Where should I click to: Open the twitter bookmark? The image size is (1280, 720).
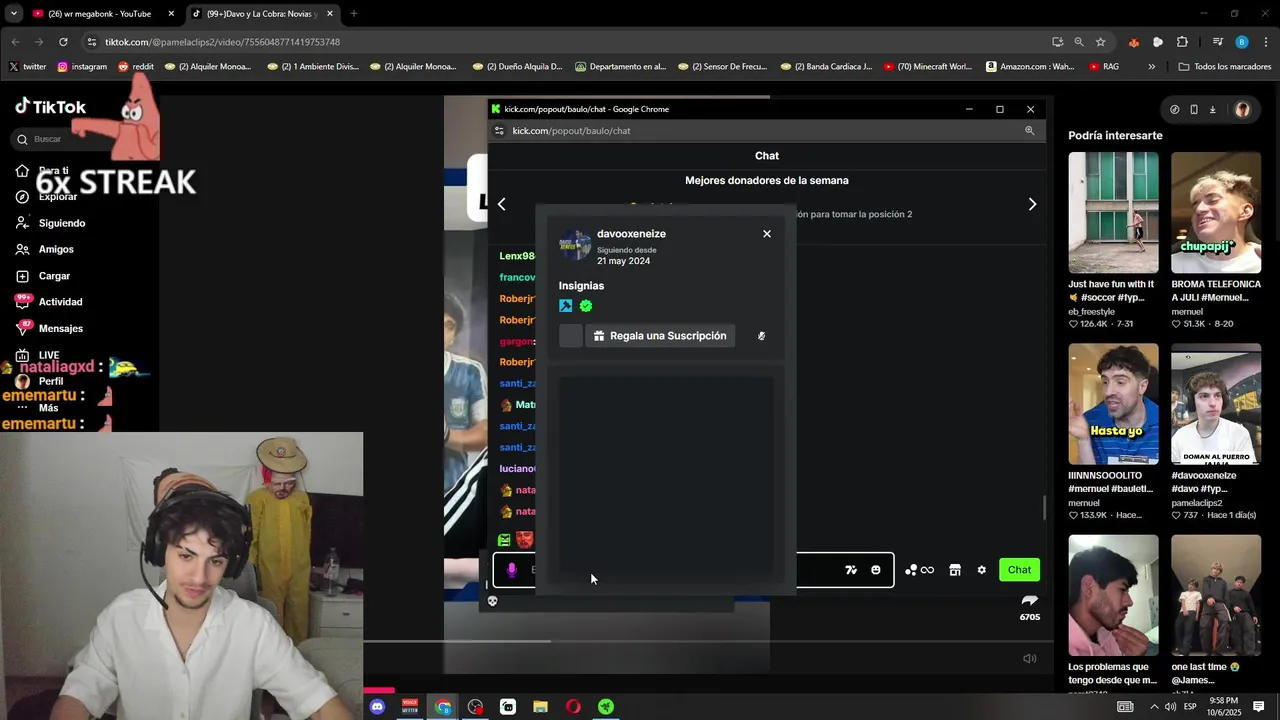[27, 67]
